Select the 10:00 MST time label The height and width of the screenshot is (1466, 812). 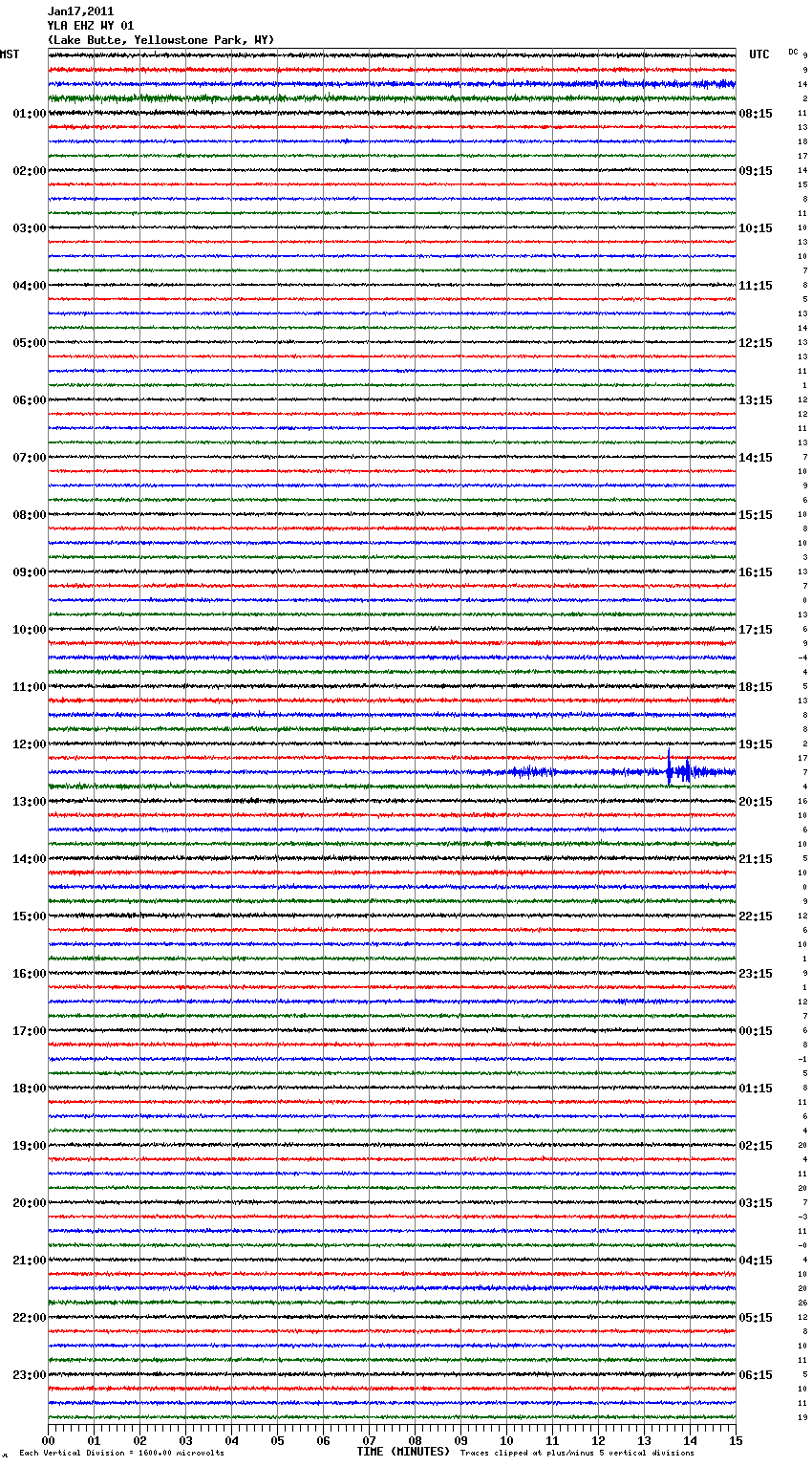point(30,630)
